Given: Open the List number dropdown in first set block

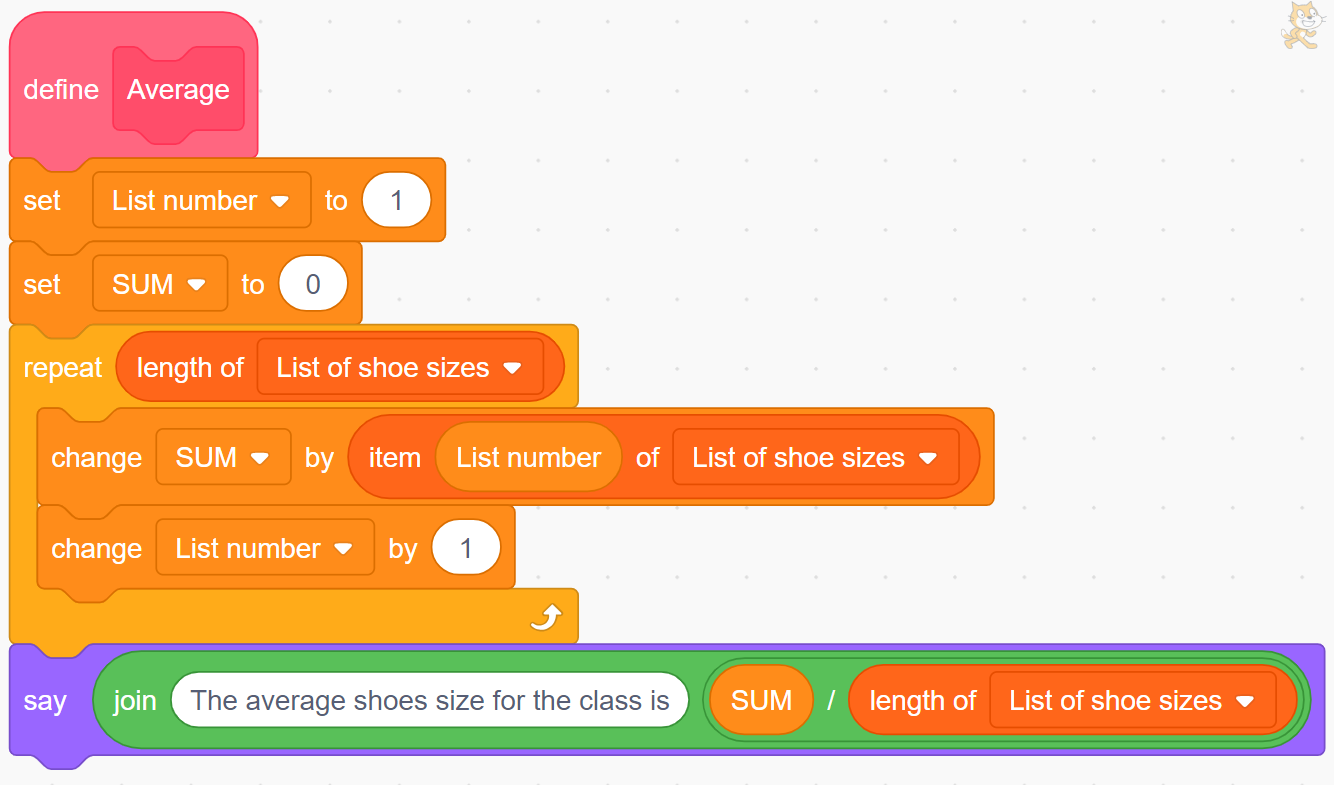Looking at the screenshot, I should pos(280,201).
